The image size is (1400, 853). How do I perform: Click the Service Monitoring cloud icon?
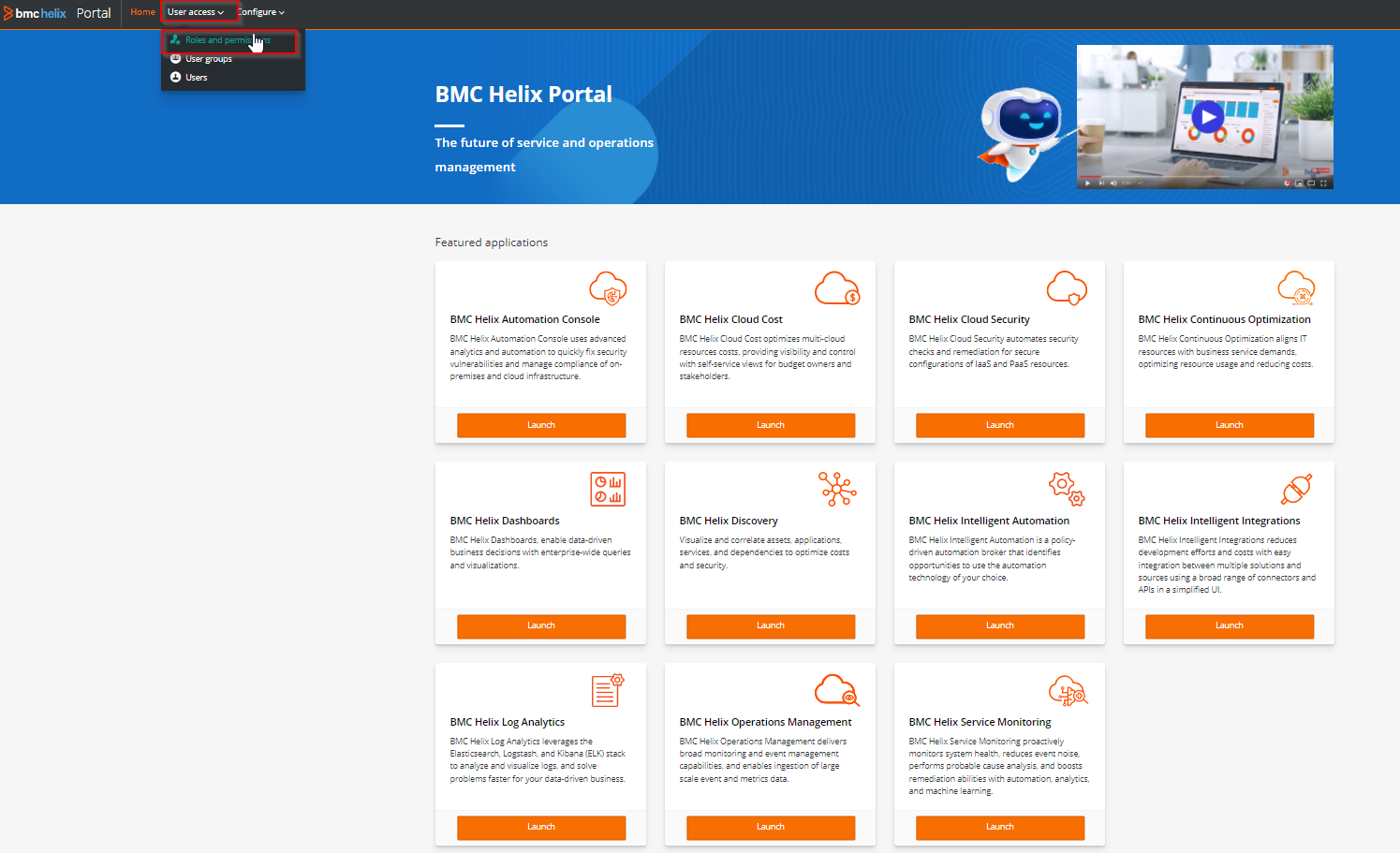pyautogui.click(x=1068, y=691)
